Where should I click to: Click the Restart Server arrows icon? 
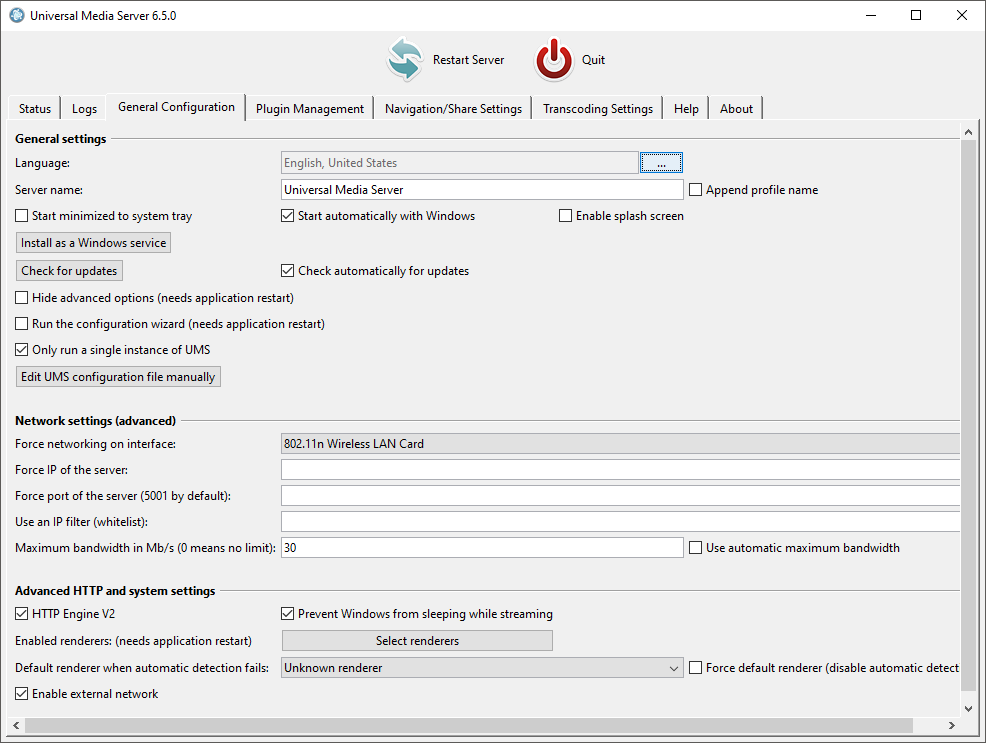coord(404,59)
